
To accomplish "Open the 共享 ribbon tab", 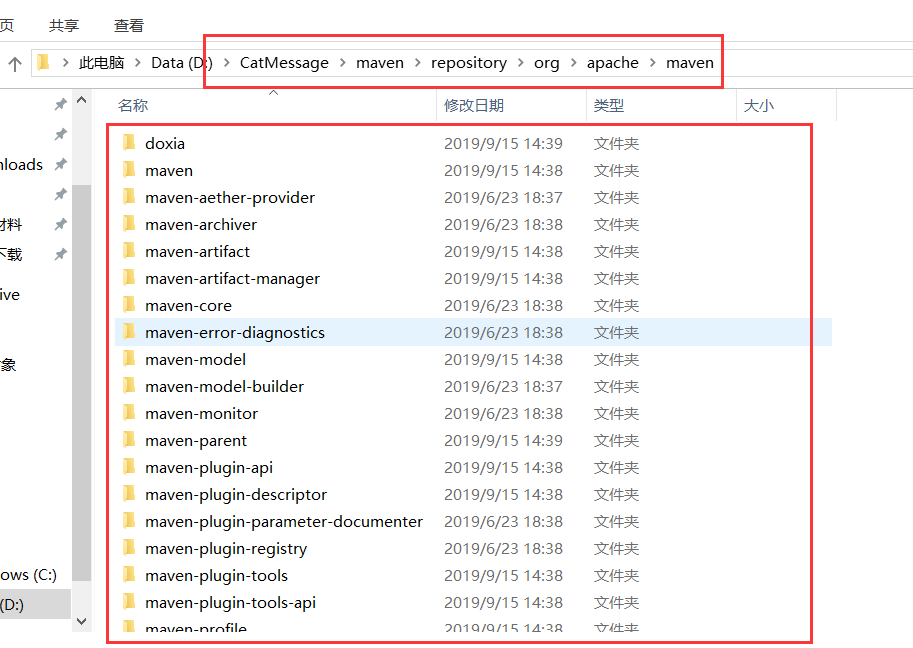I will 64,26.
